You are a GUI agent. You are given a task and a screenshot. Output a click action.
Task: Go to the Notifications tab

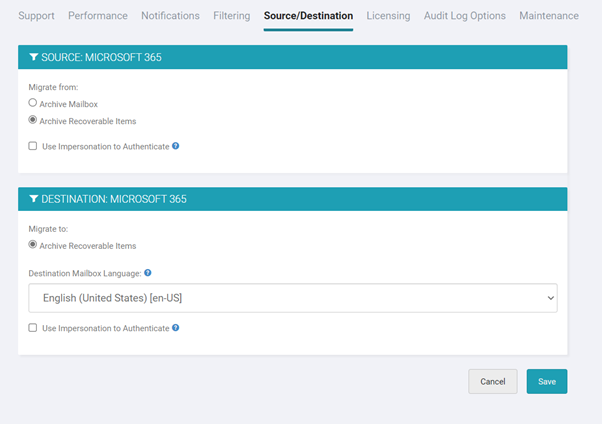pos(170,16)
